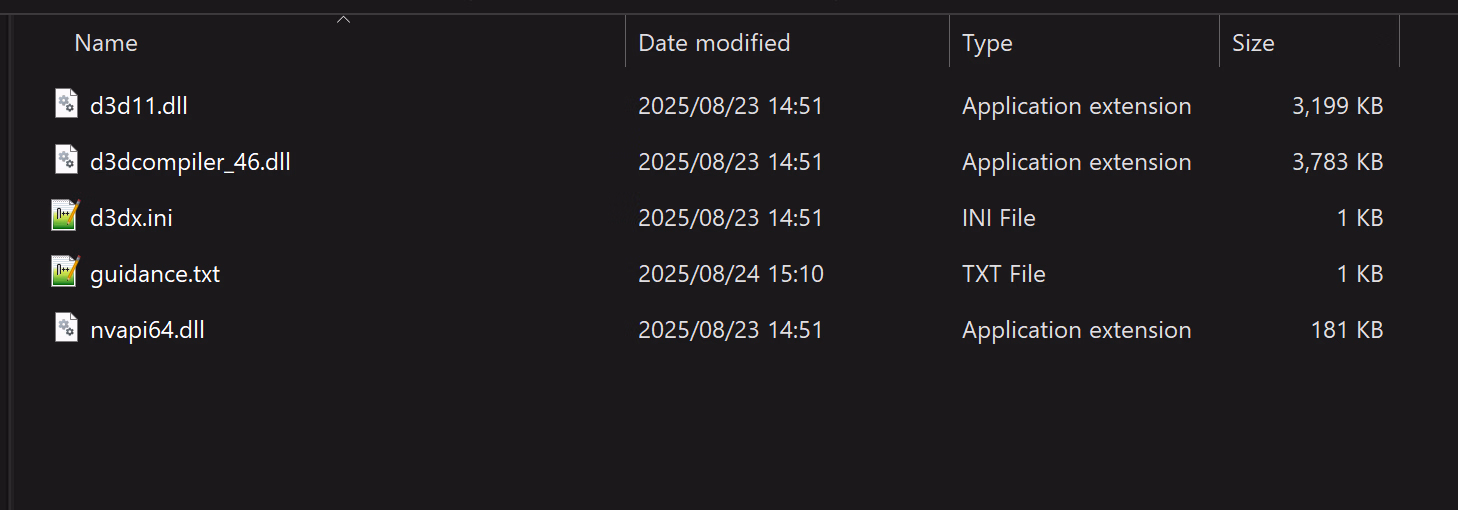Click the 2025/08/24 15:10 date of guidance.txt
1458x510 pixels.
[x=730, y=274]
